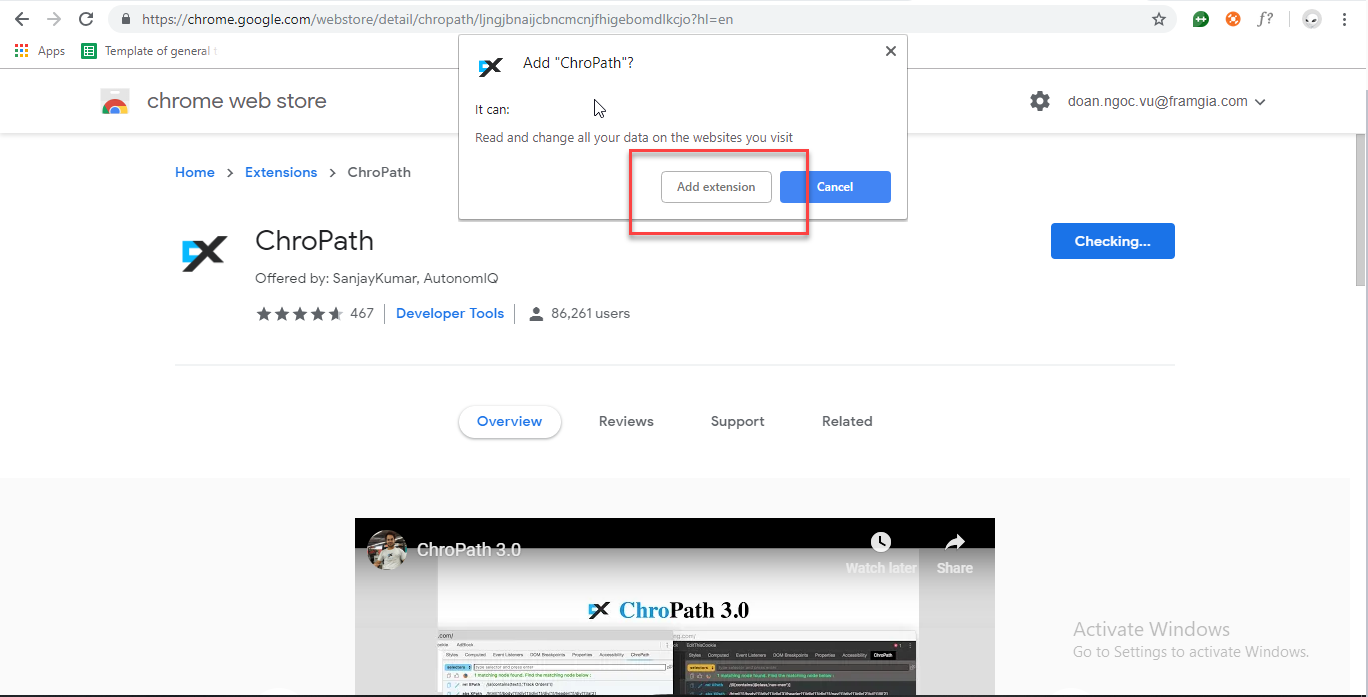Open the Apps launcher in the bookmarks bar

(21, 50)
